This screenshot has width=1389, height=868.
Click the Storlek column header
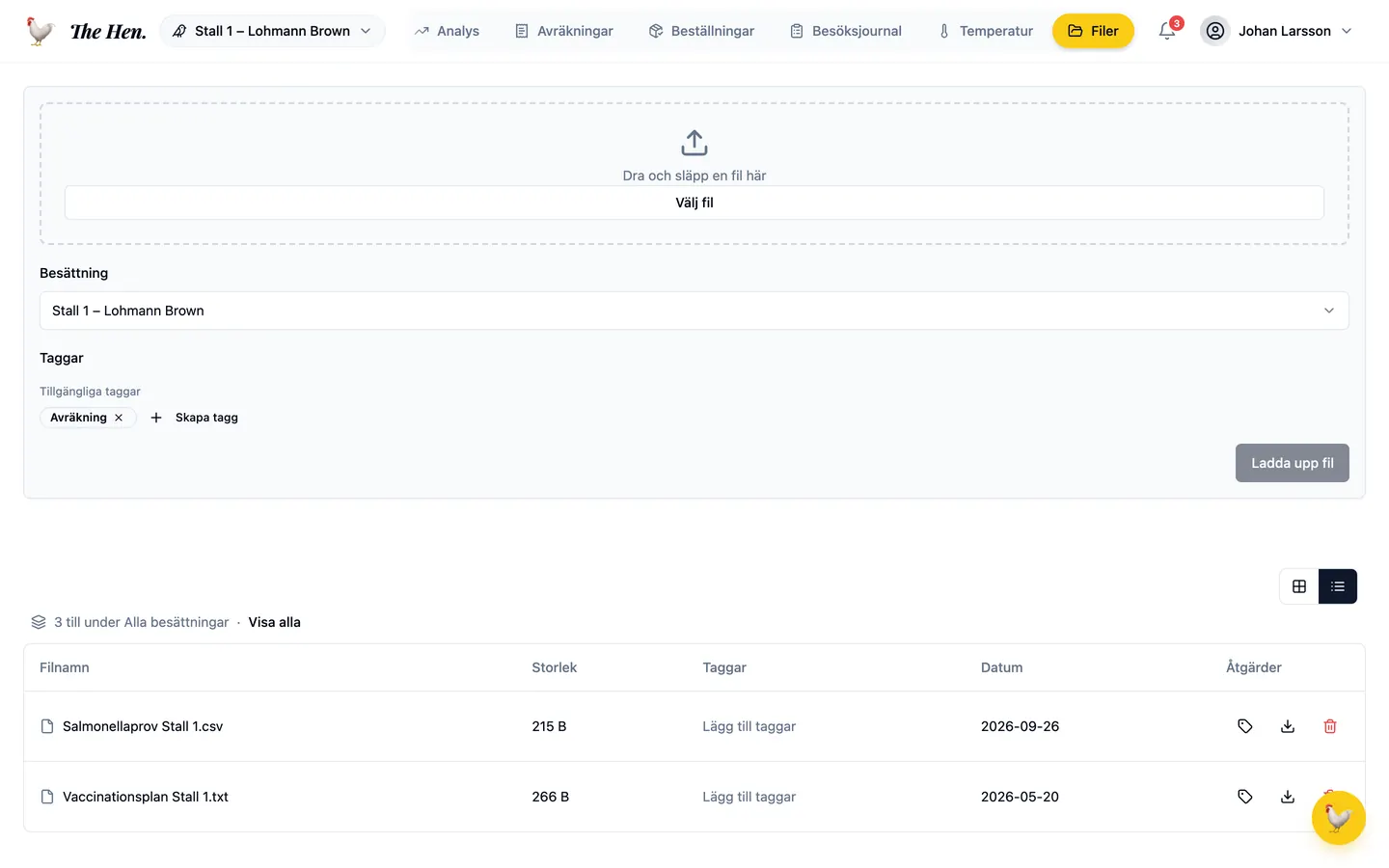(x=555, y=667)
